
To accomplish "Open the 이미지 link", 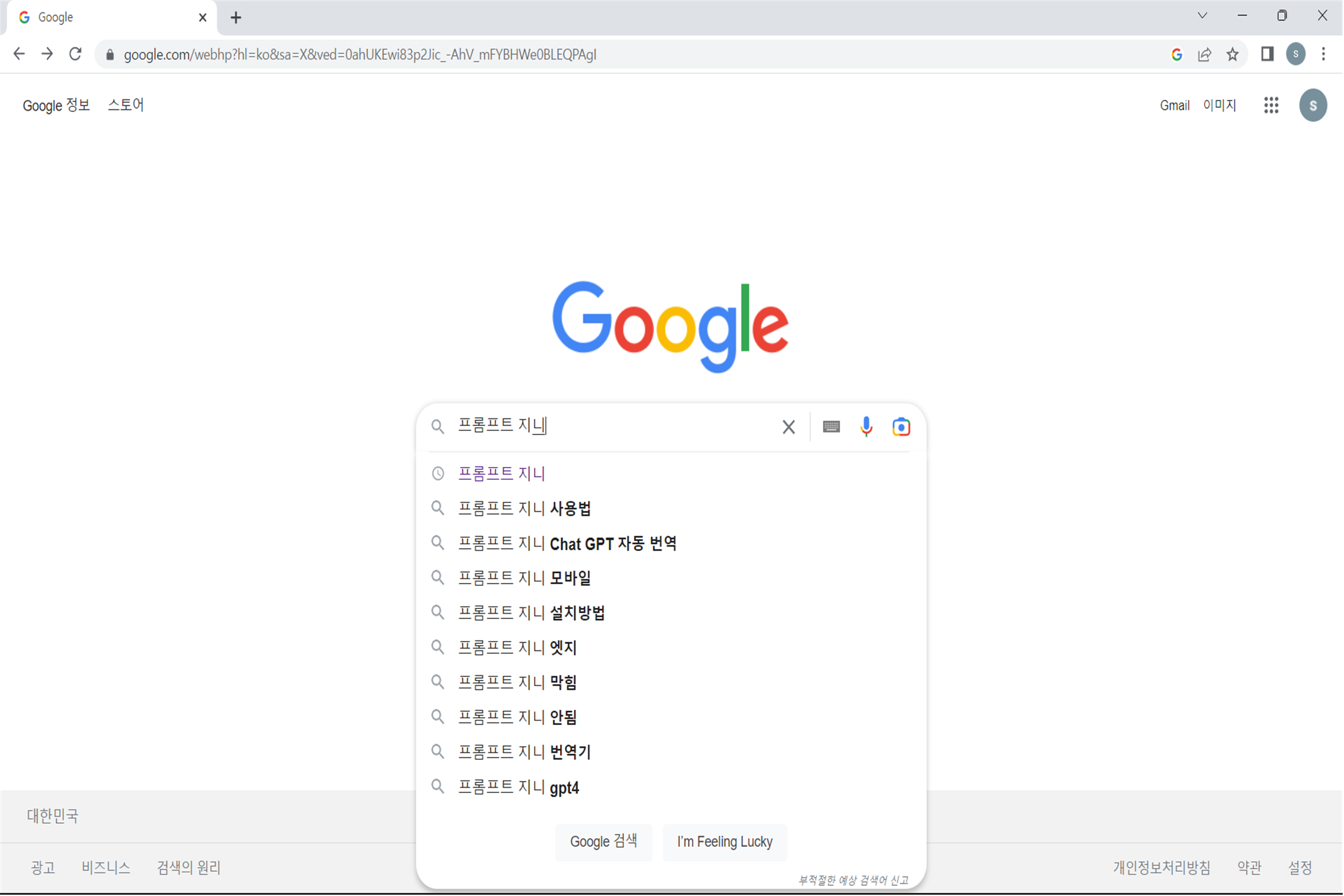I will point(1219,105).
